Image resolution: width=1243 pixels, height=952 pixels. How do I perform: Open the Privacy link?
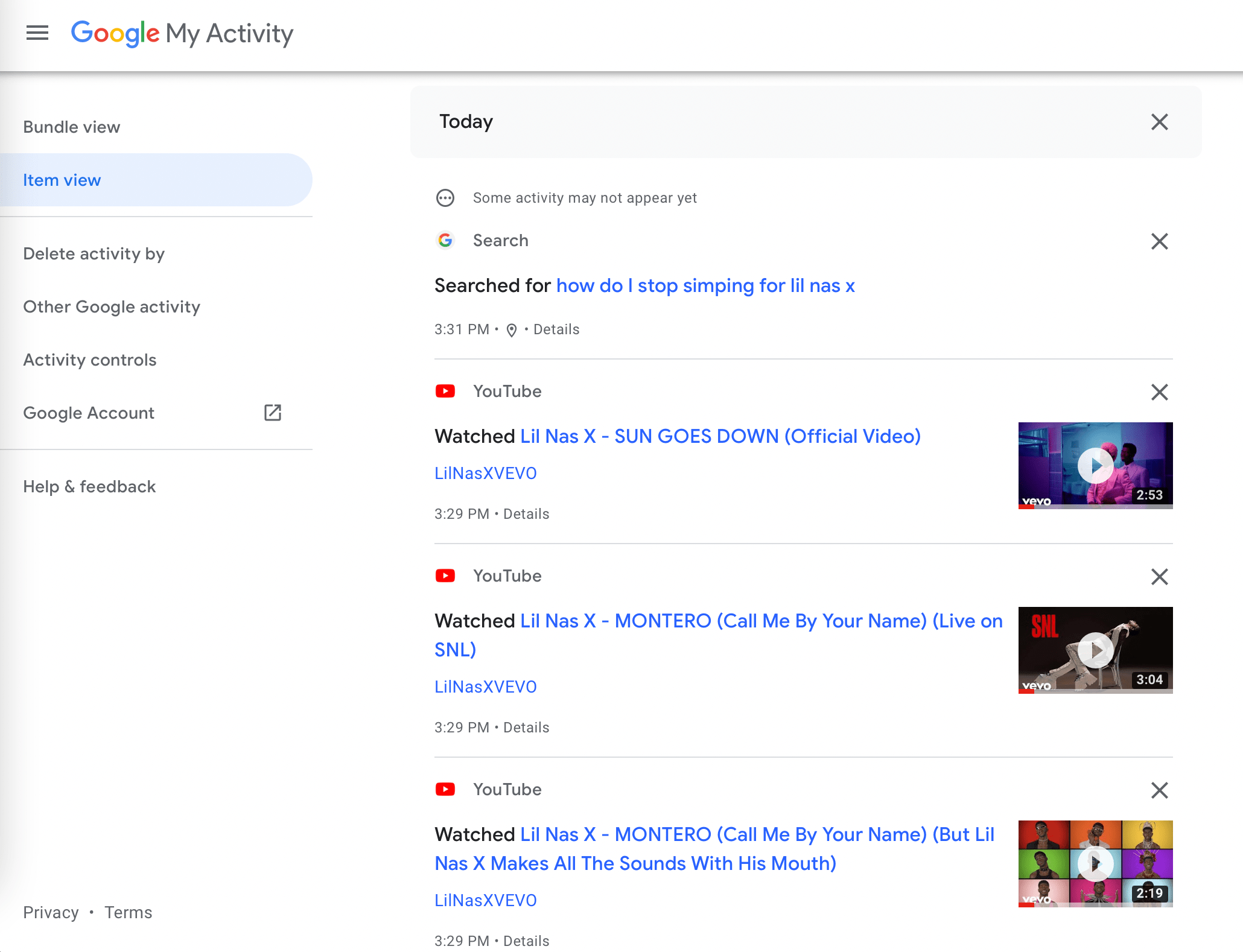(51, 912)
